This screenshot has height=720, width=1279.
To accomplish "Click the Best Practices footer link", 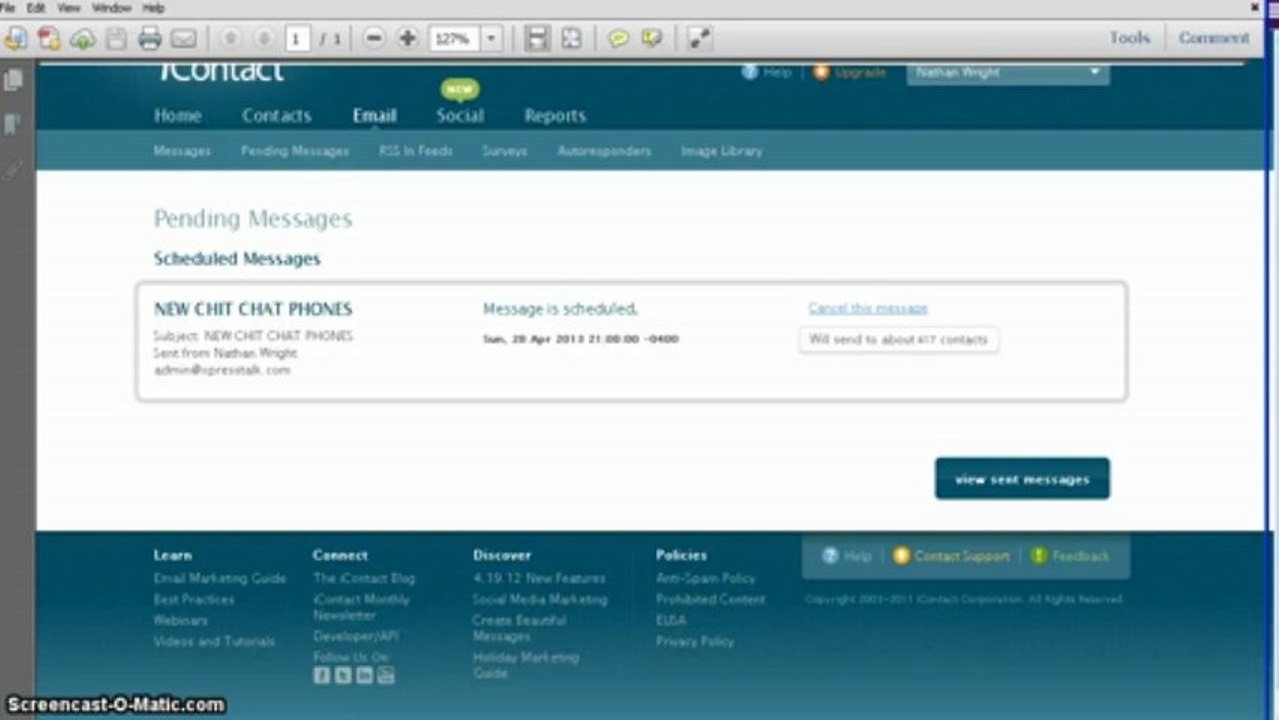I will pyautogui.click(x=194, y=599).
